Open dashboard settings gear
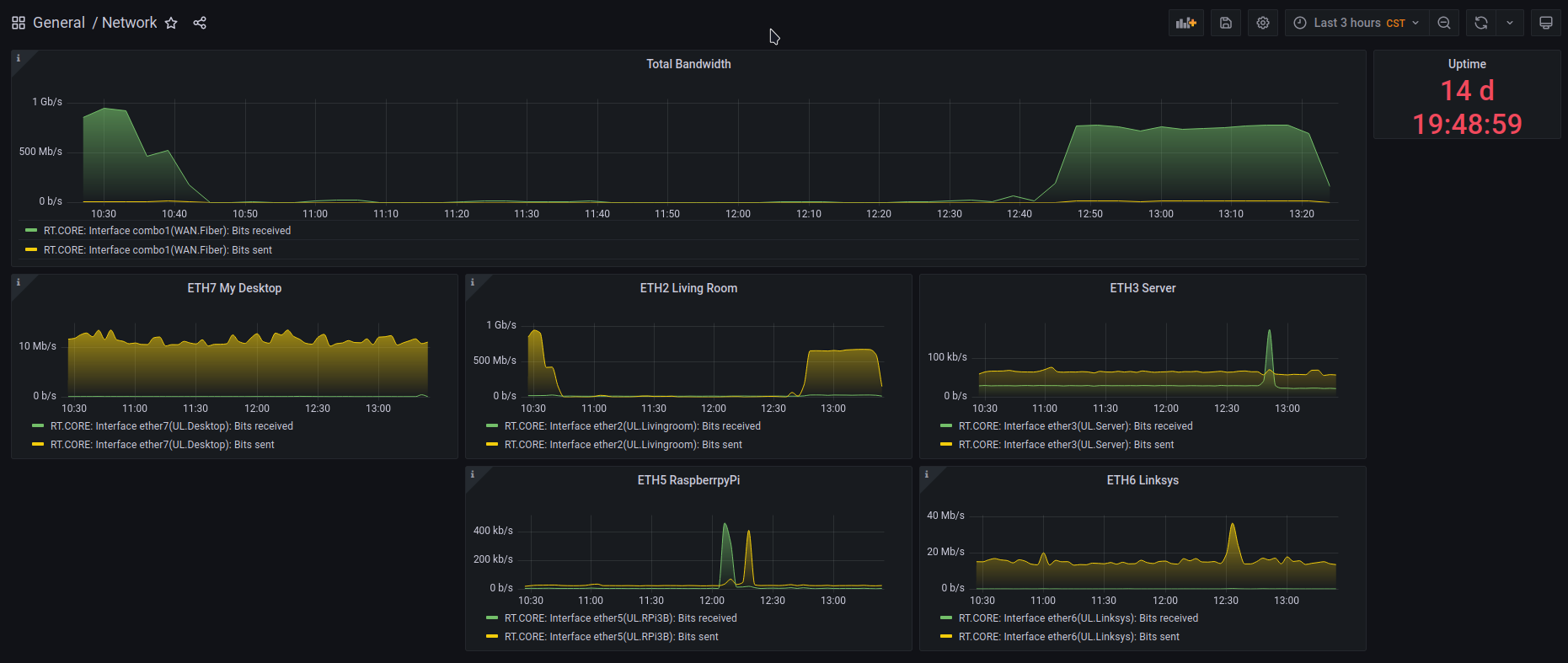 coord(1262,23)
